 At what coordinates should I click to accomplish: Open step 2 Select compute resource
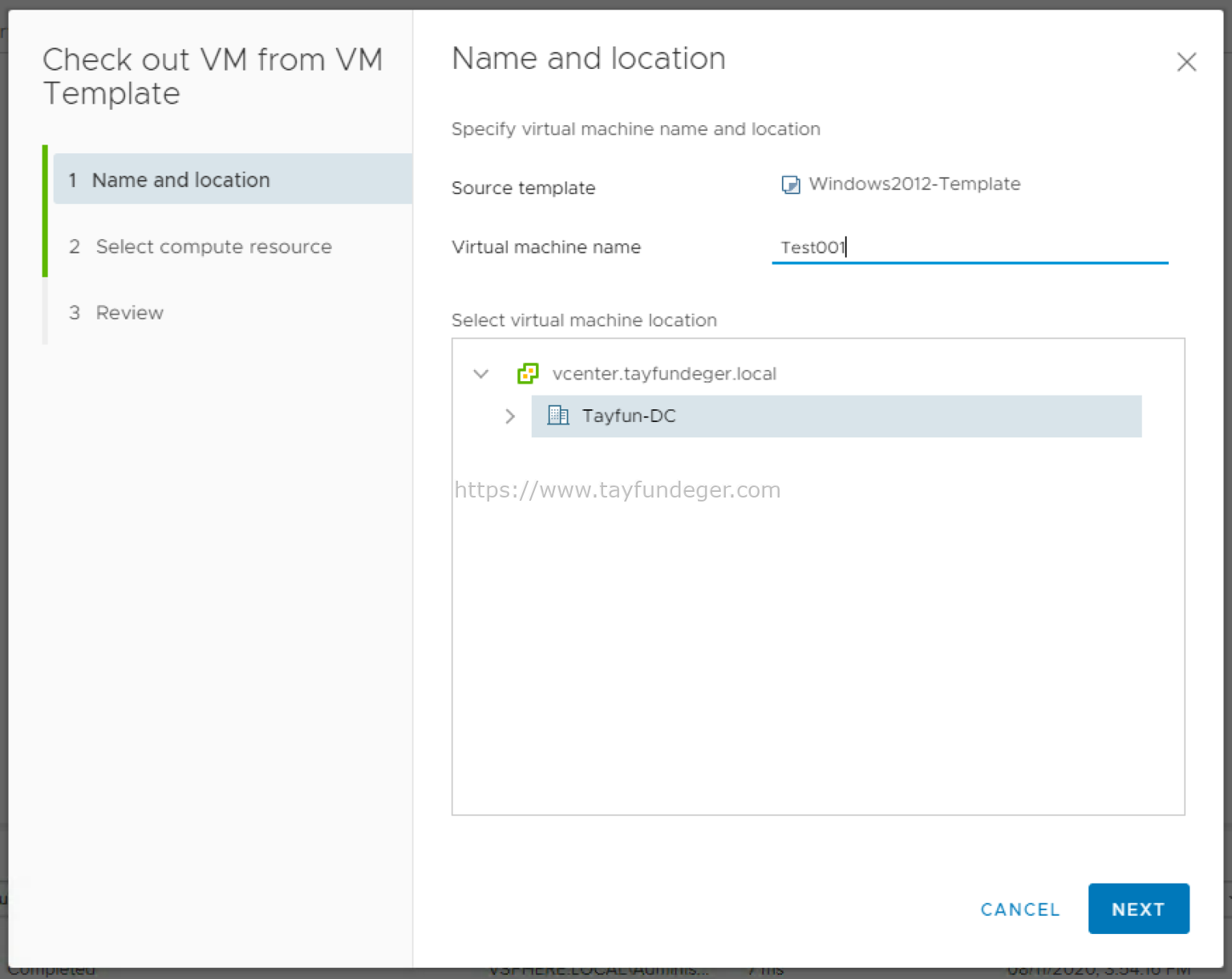tap(213, 246)
